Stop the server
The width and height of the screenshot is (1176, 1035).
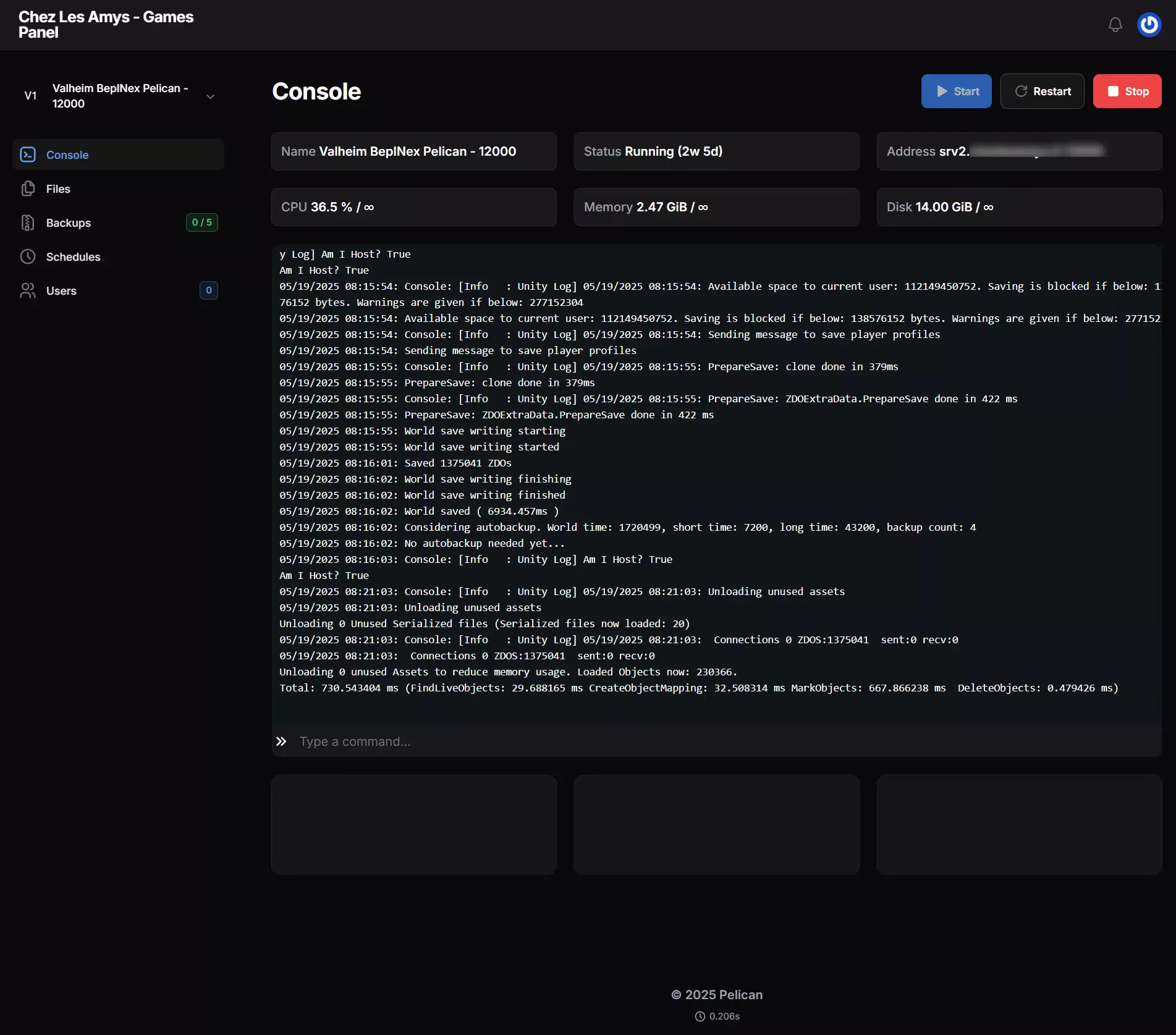(1127, 91)
